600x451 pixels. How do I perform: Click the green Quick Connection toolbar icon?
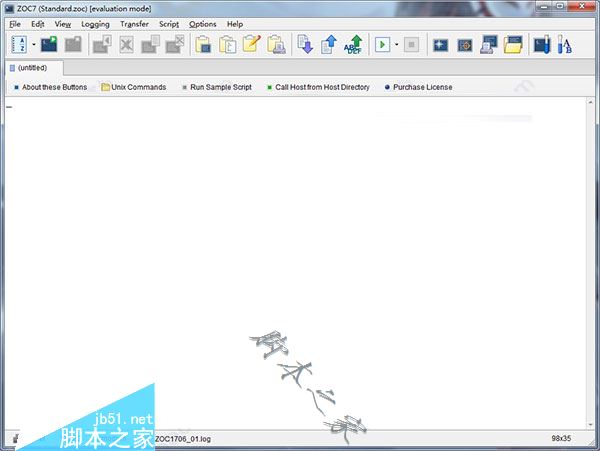click(48, 45)
